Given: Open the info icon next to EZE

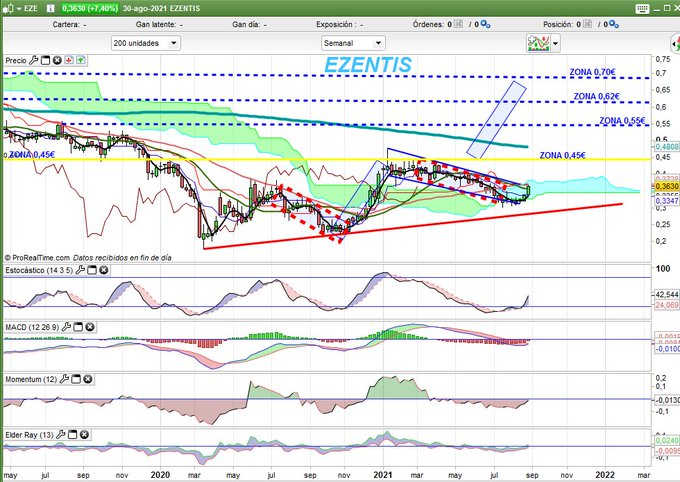Looking at the screenshot, I should (50, 8).
